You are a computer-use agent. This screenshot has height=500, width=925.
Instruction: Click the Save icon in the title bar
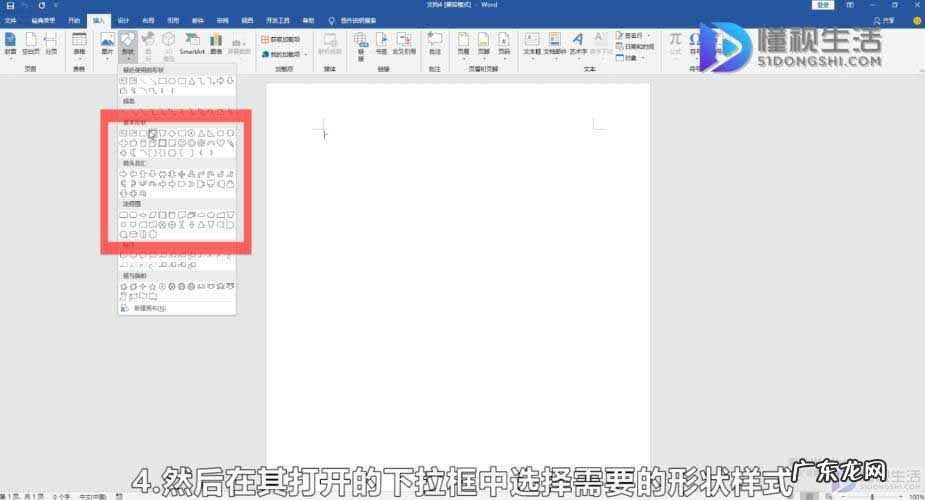click(10, 5)
